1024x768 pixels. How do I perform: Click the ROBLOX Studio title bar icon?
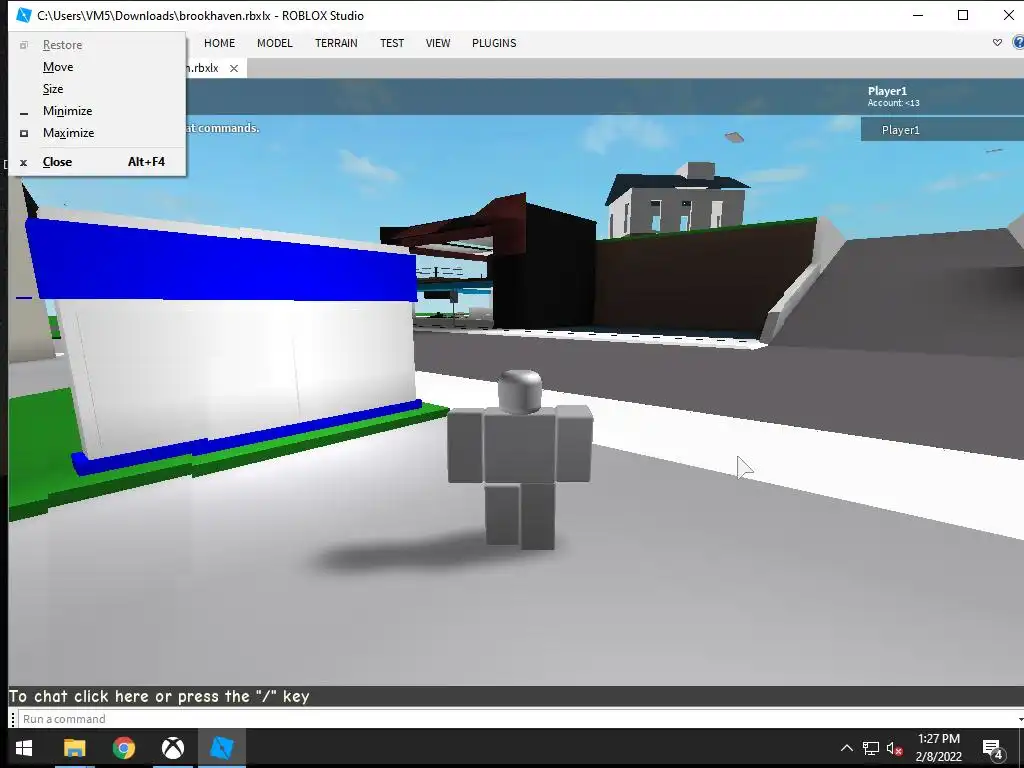[24, 15]
